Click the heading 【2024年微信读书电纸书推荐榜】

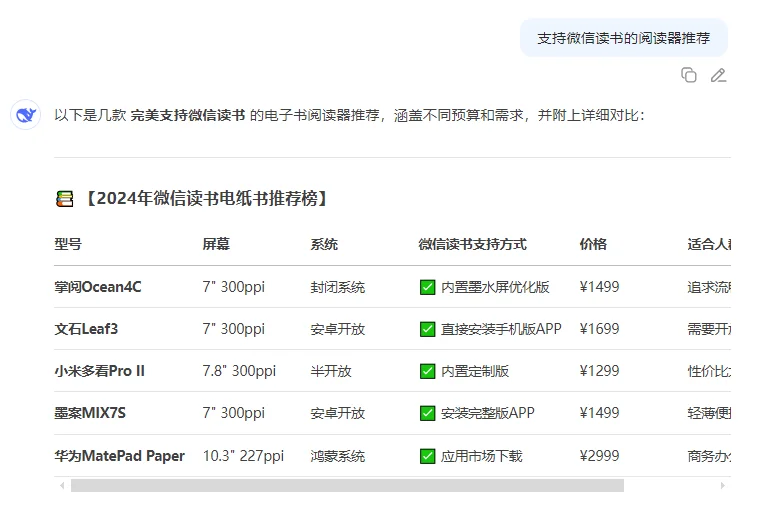coord(206,199)
